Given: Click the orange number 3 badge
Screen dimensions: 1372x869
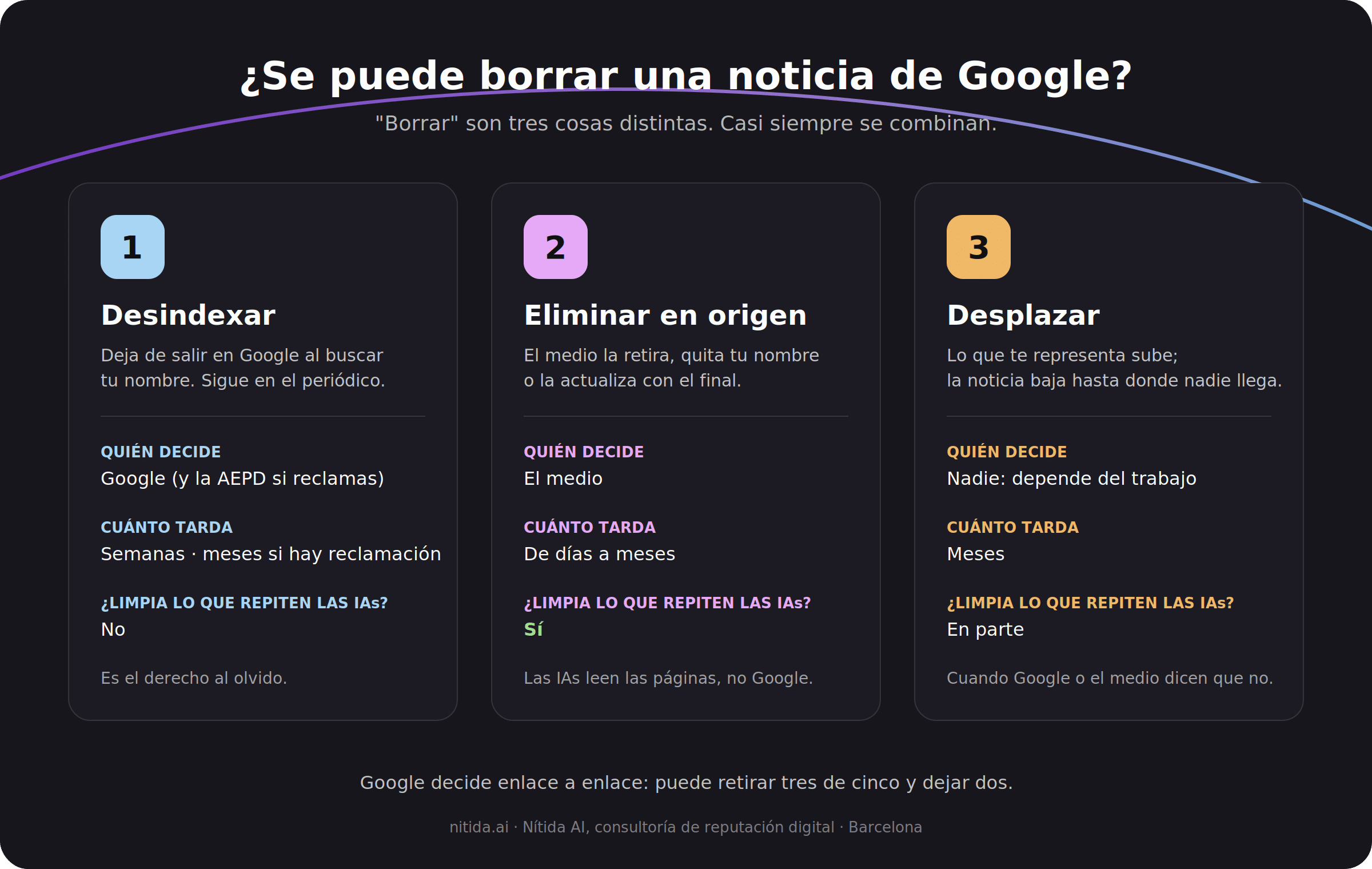Looking at the screenshot, I should pyautogui.click(x=979, y=247).
